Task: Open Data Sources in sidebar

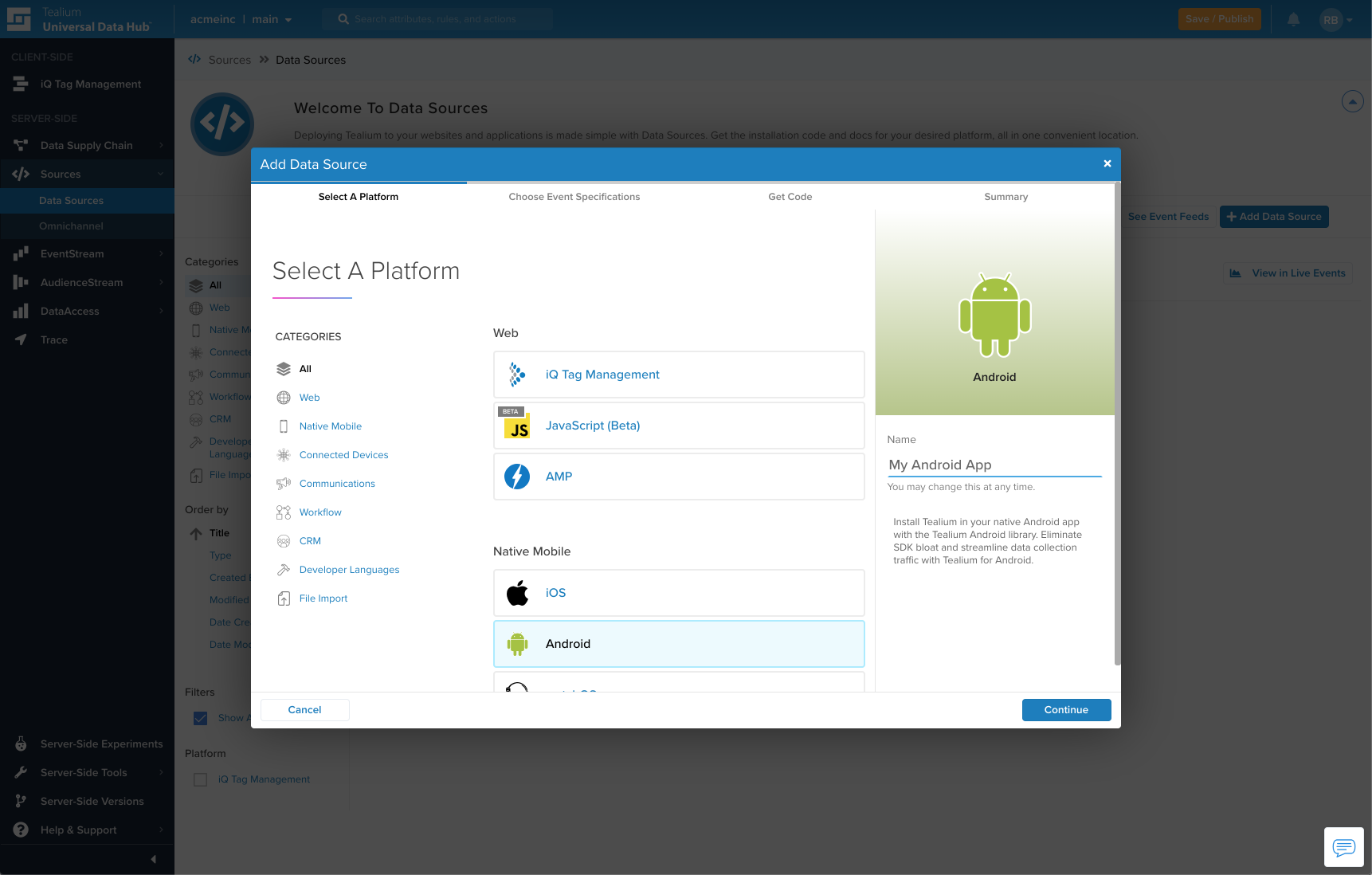Action: click(x=87, y=201)
